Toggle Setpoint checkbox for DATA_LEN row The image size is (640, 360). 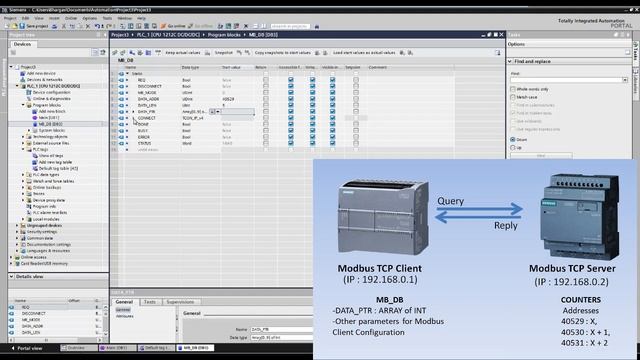(x=356, y=105)
